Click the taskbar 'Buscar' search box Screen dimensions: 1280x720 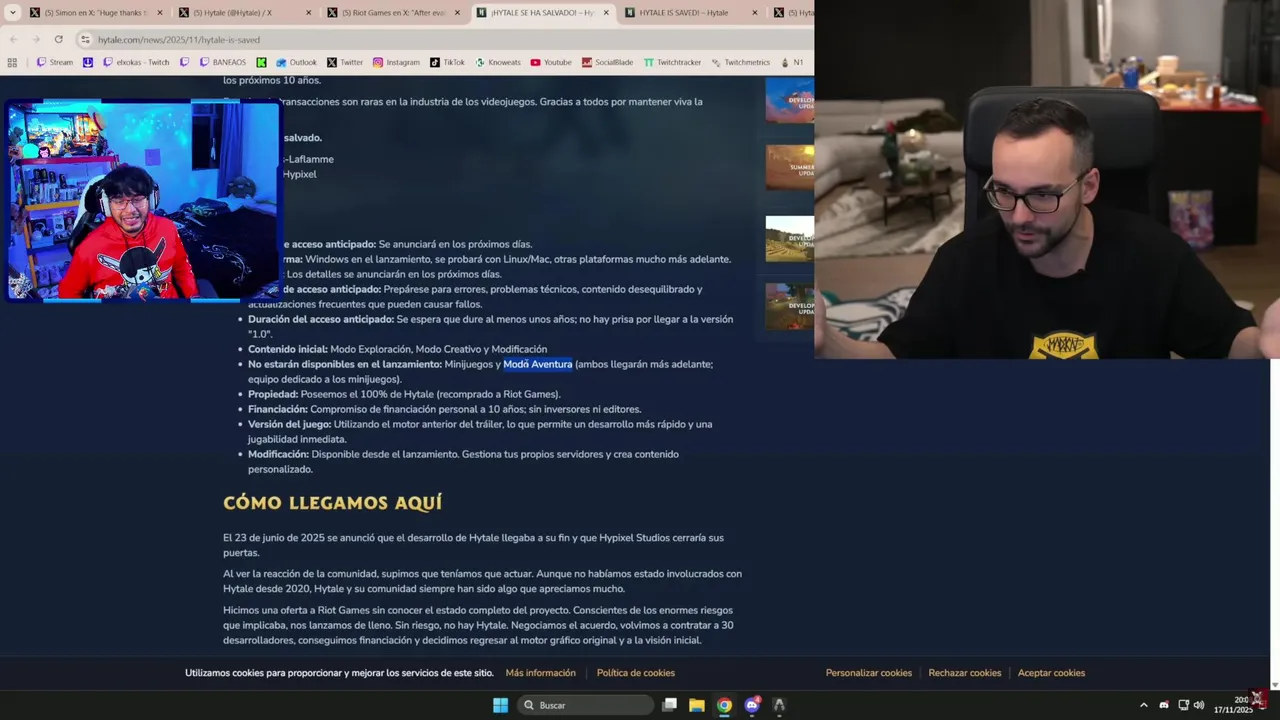point(586,705)
